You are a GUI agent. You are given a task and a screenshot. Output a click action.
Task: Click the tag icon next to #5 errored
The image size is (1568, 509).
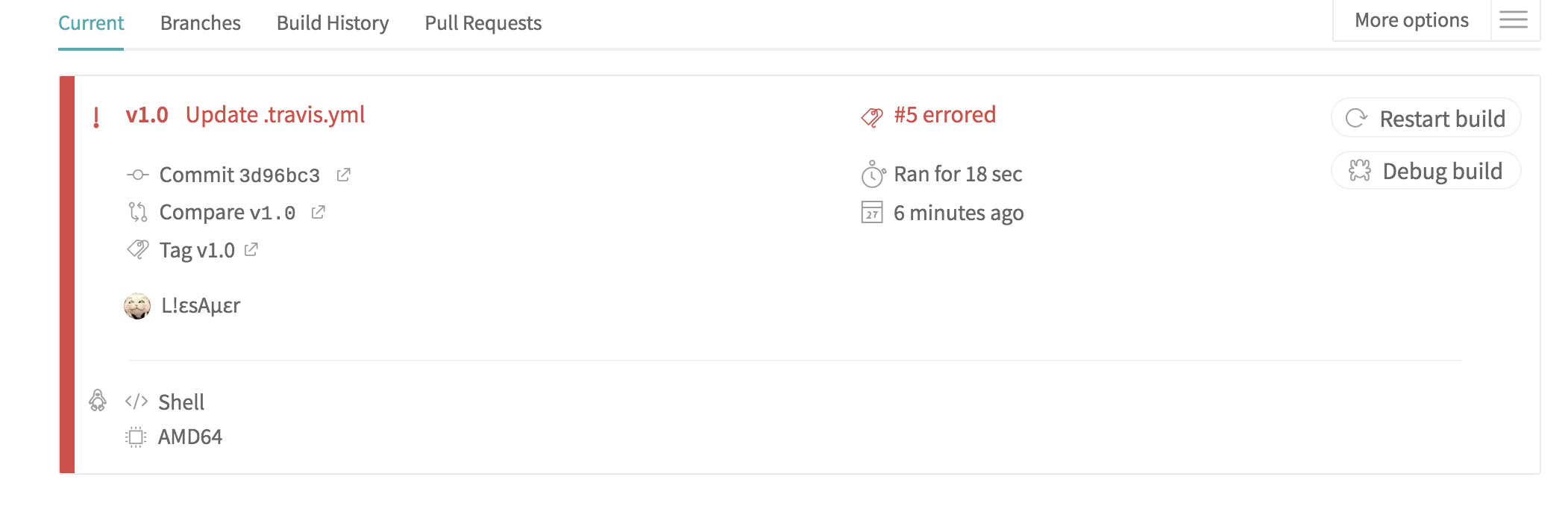pyautogui.click(x=872, y=116)
